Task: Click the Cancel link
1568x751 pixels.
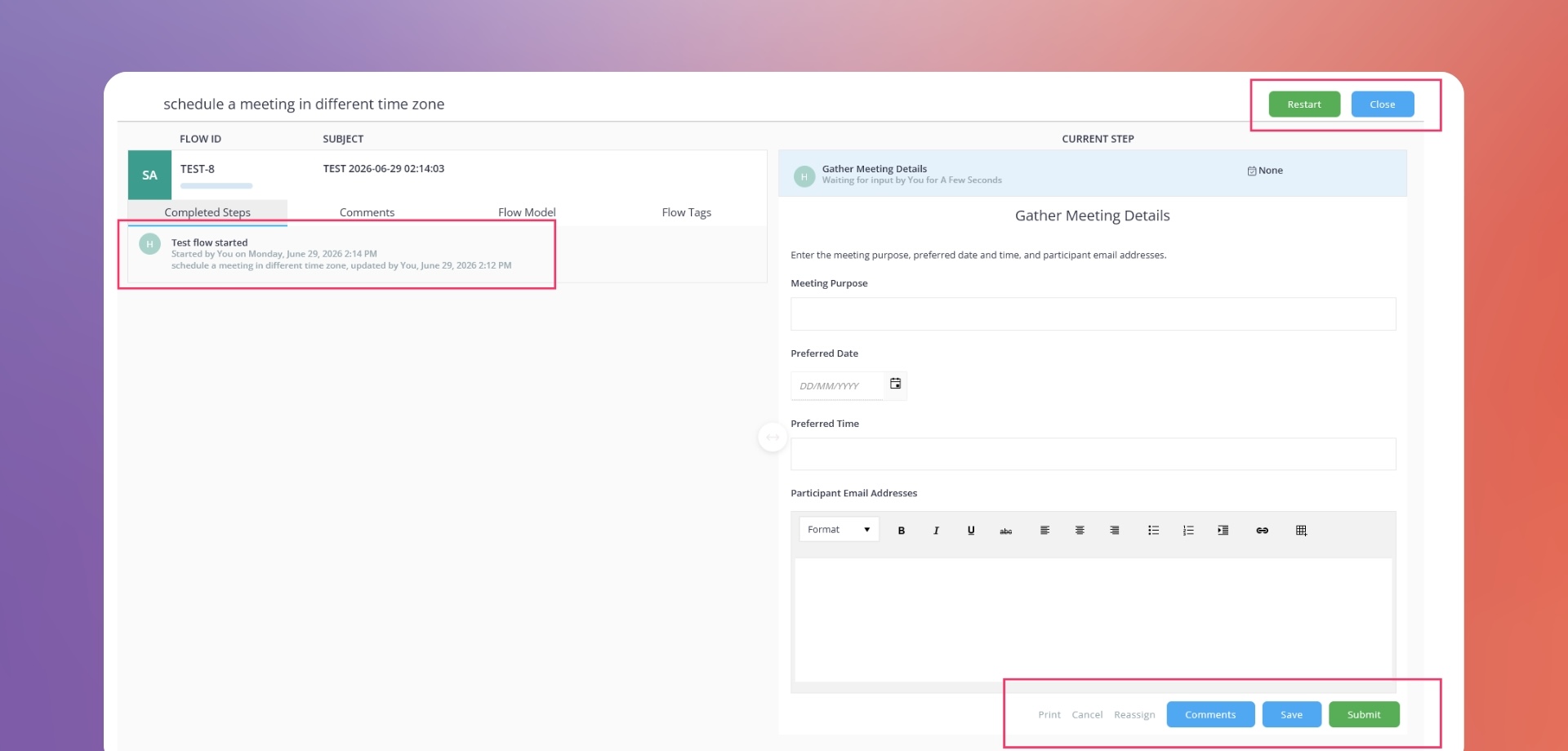Action: [x=1087, y=715]
